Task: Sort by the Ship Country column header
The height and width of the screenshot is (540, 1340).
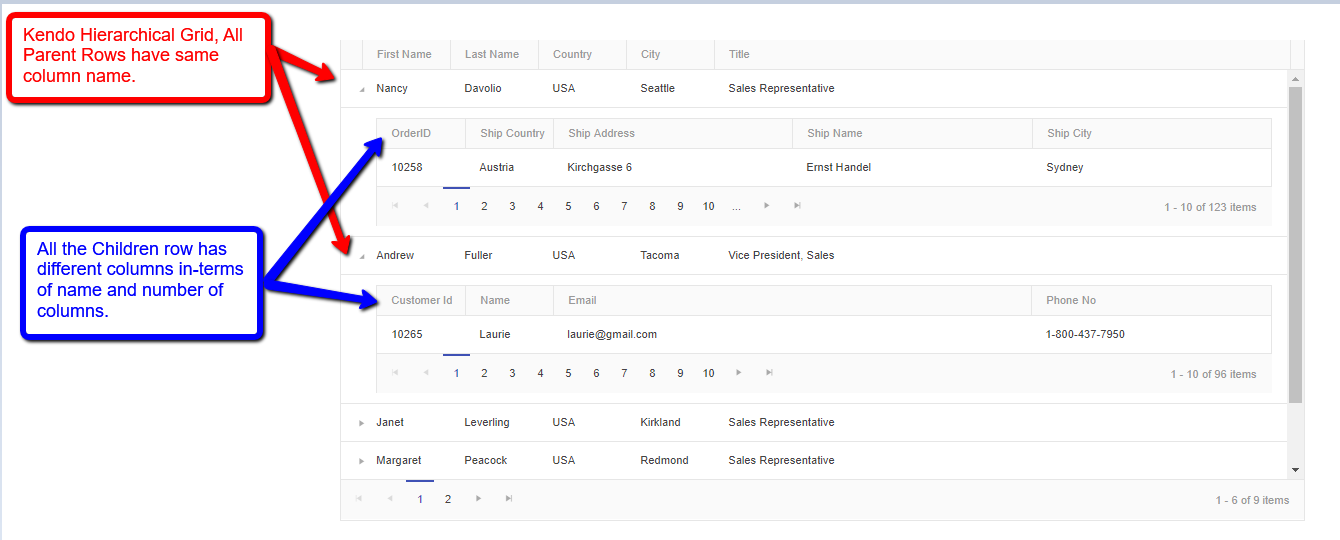Action: point(512,133)
